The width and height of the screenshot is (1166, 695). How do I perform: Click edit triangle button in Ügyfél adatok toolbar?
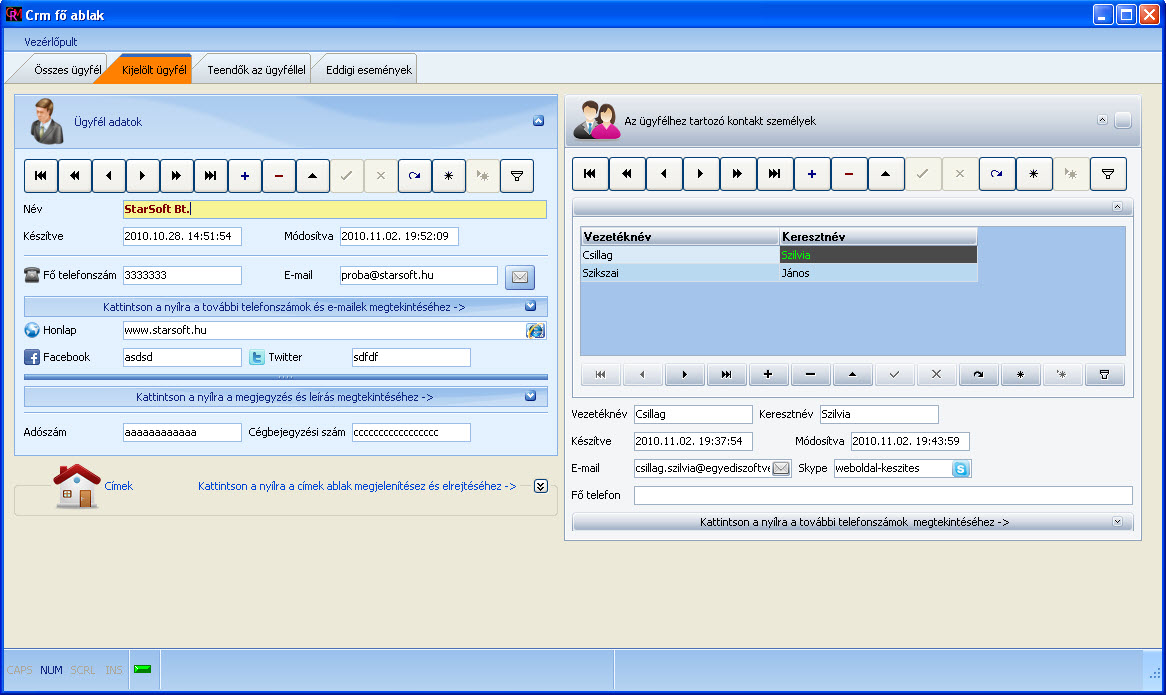[312, 176]
